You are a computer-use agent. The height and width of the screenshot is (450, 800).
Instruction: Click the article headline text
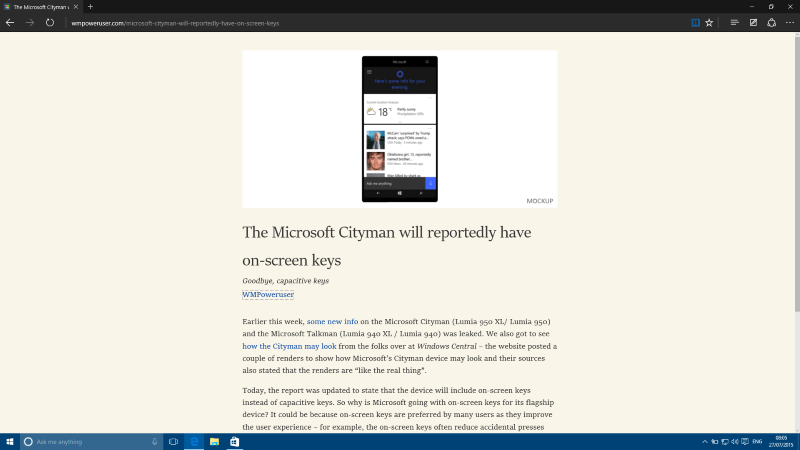(387, 246)
